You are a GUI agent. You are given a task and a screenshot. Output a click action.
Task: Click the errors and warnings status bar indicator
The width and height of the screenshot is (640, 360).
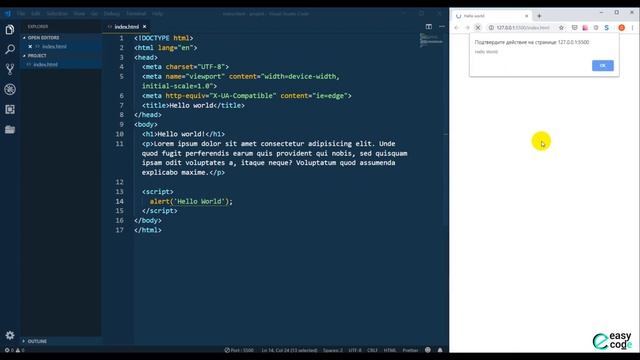coord(14,350)
